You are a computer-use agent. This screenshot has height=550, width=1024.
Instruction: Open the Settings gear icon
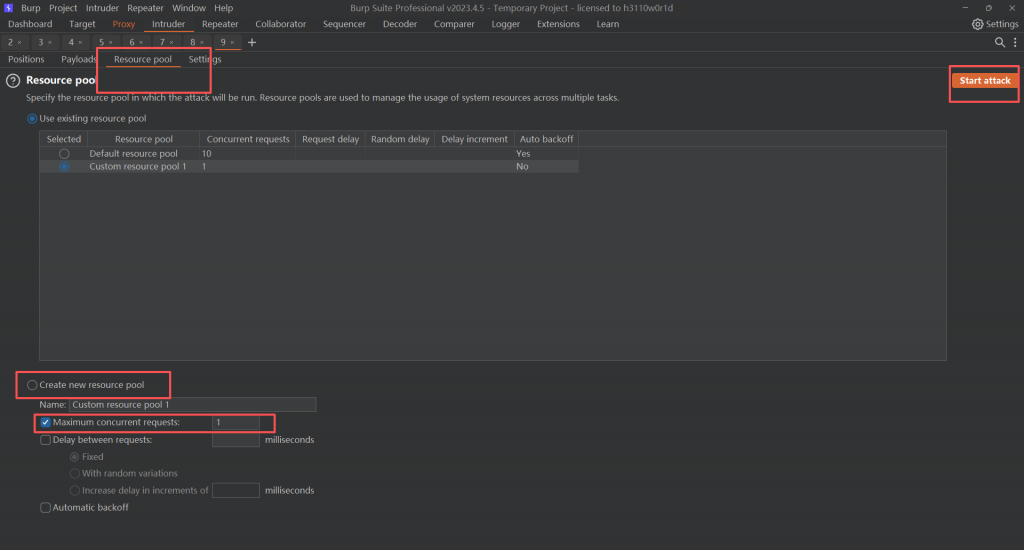978,24
